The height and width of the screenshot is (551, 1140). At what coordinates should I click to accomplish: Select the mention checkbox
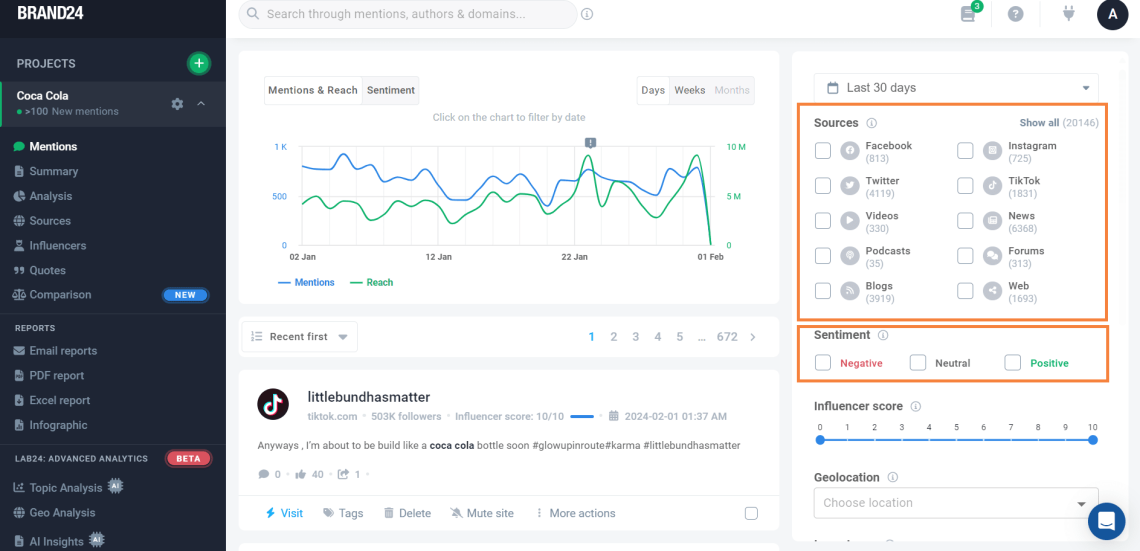click(751, 513)
